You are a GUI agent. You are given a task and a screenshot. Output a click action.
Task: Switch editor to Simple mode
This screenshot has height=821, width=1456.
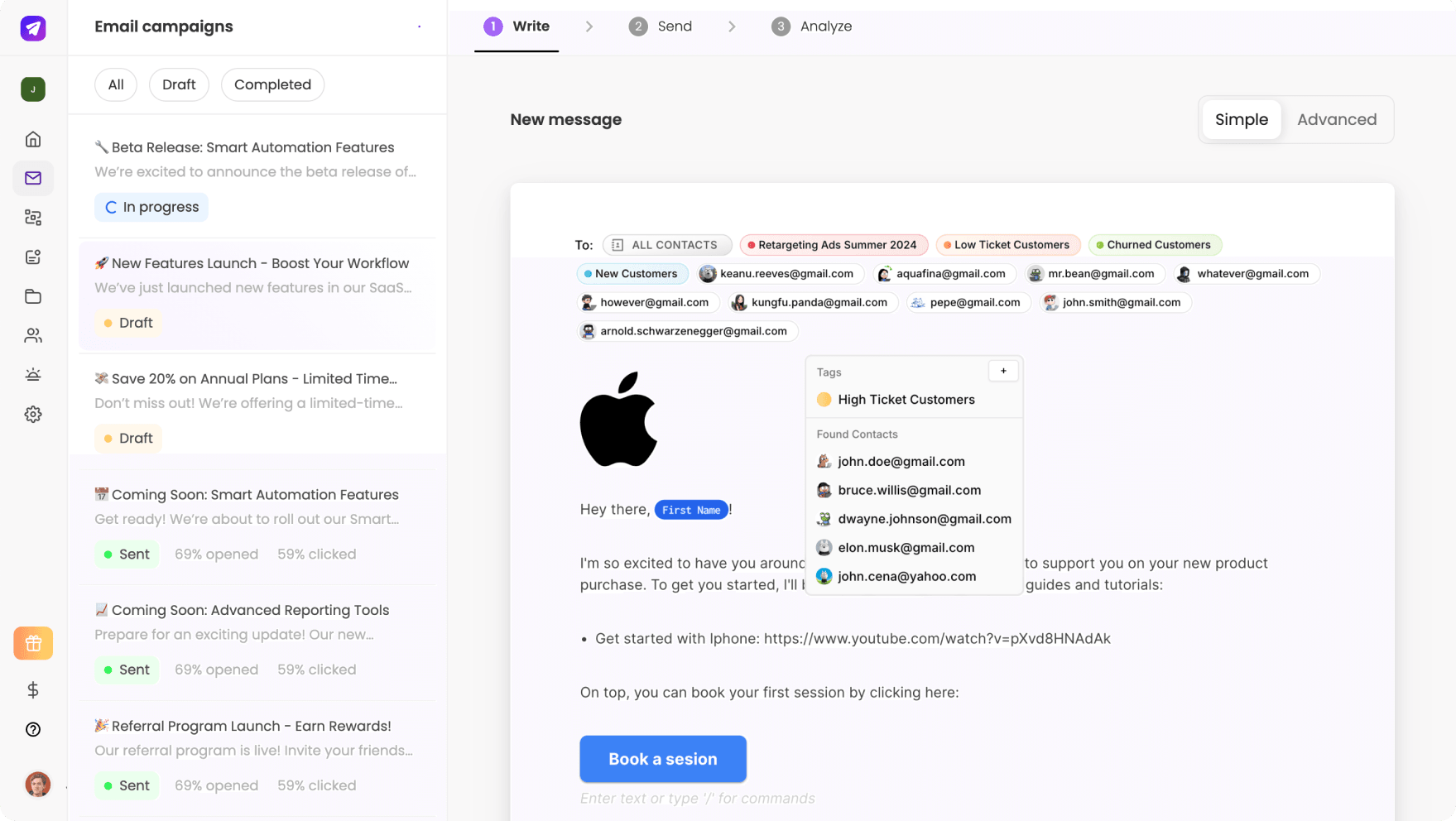tap(1241, 119)
